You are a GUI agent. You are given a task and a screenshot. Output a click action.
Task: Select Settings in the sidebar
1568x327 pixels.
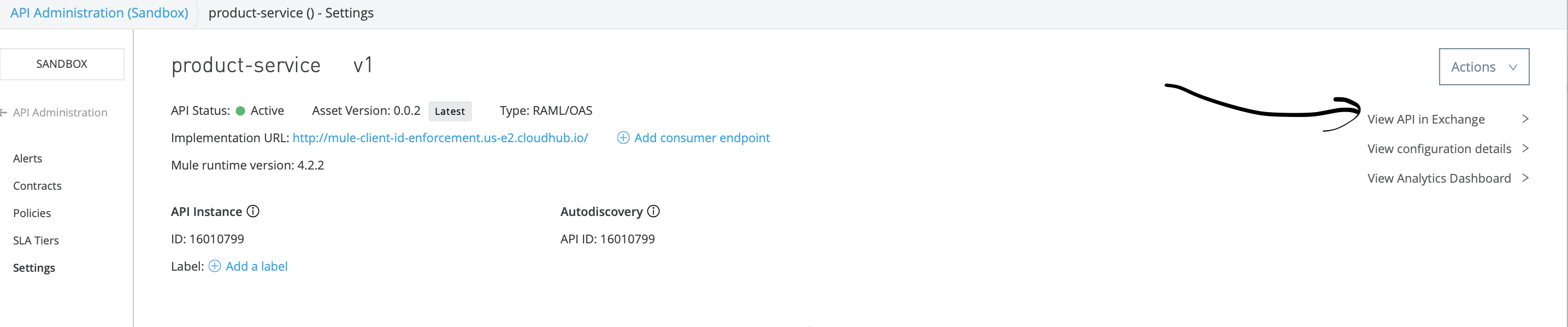click(34, 268)
